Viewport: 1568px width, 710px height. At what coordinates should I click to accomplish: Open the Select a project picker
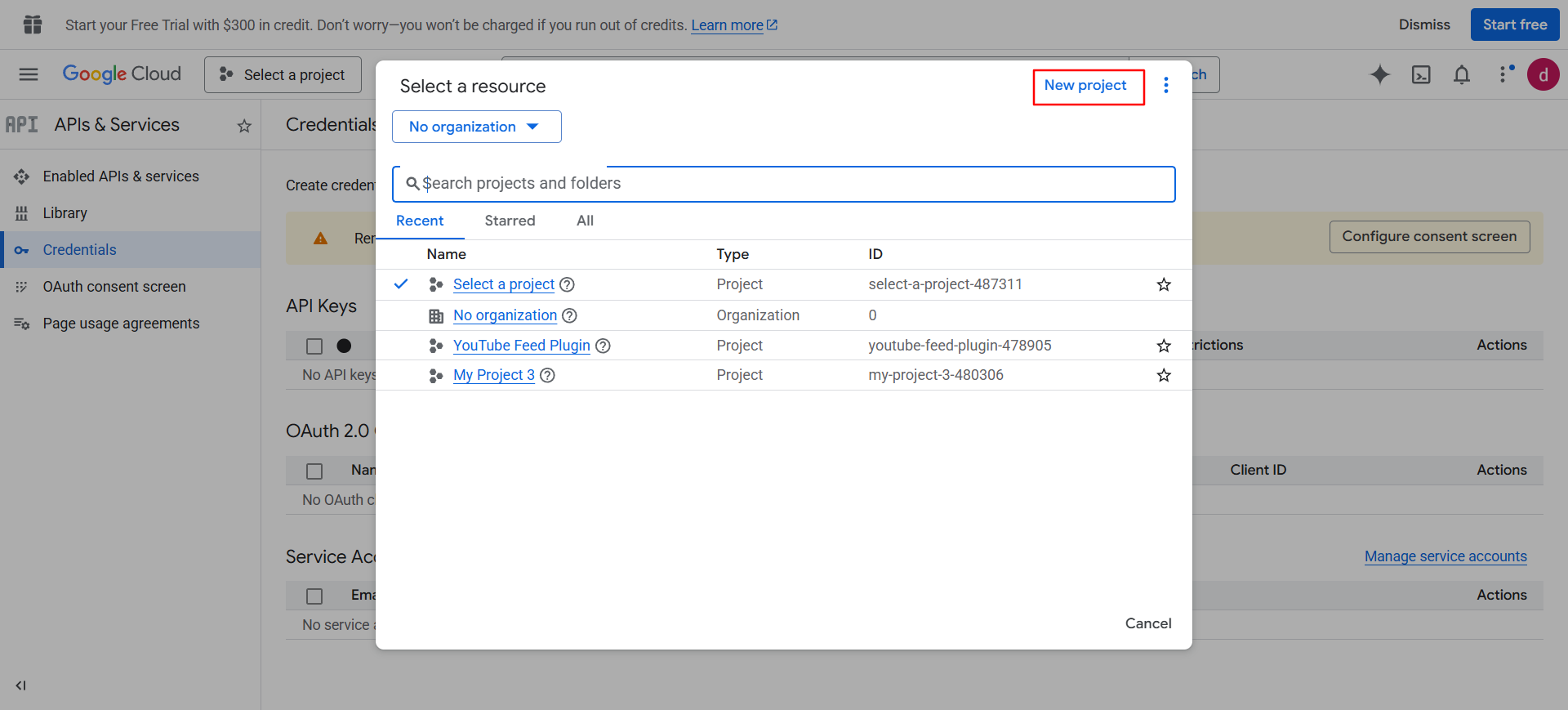(x=283, y=74)
